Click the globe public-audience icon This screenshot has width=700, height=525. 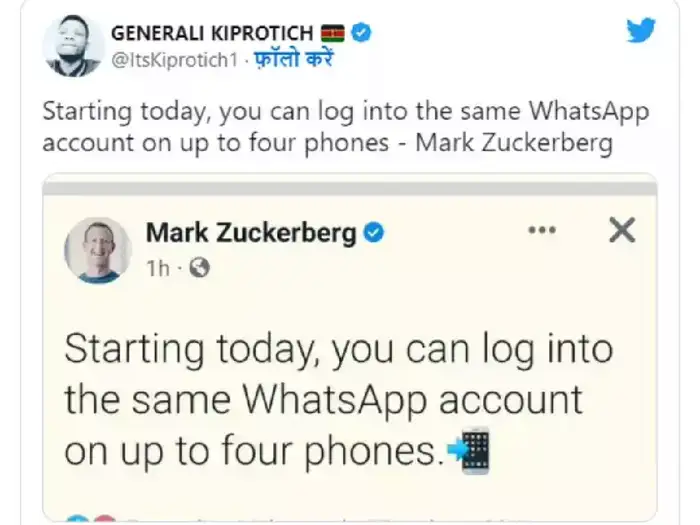pos(200,268)
